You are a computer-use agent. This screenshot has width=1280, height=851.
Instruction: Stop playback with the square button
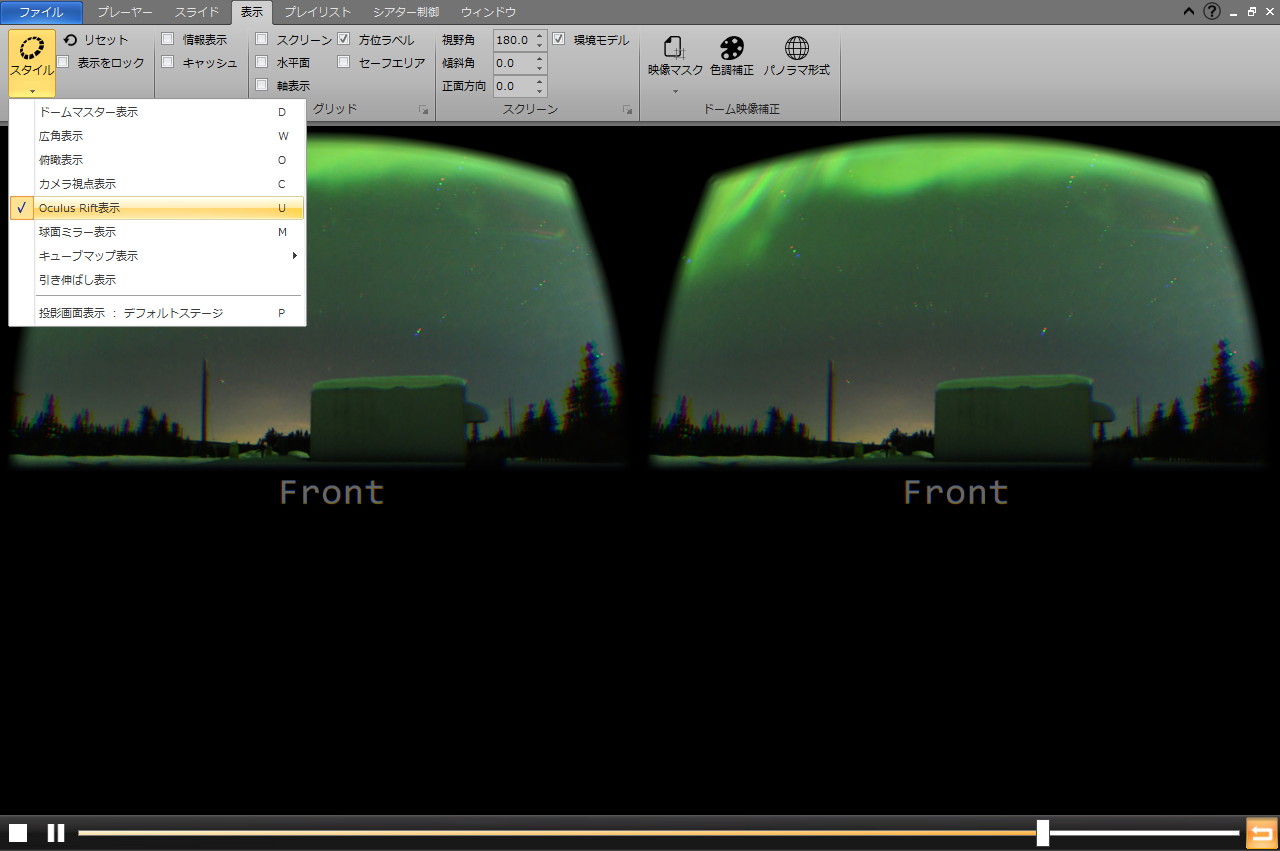pos(18,833)
